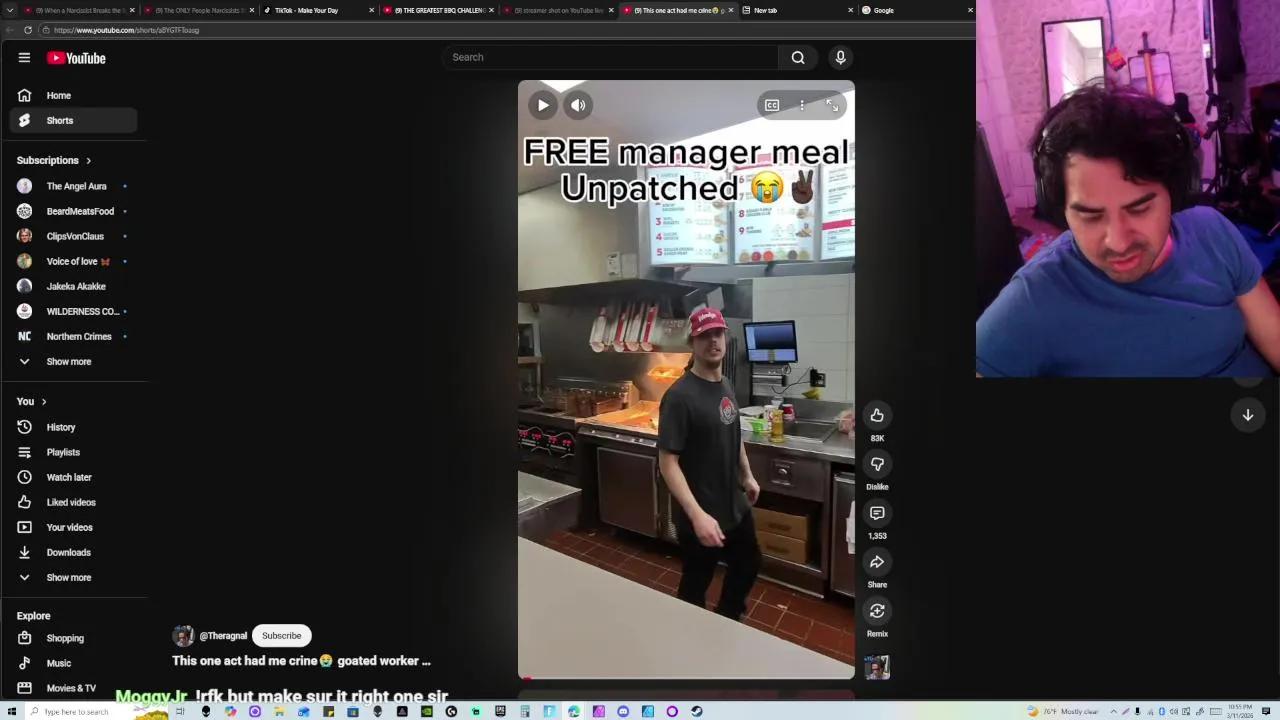Click the @Theragnal channel avatar
Viewport: 1280px width, 720px height.
183,636
